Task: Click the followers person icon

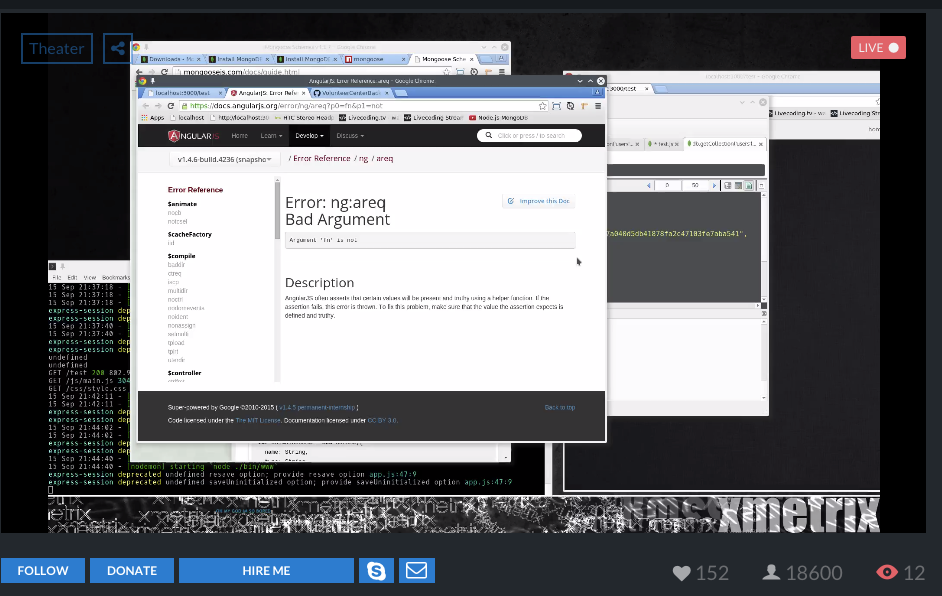Action: coord(771,573)
